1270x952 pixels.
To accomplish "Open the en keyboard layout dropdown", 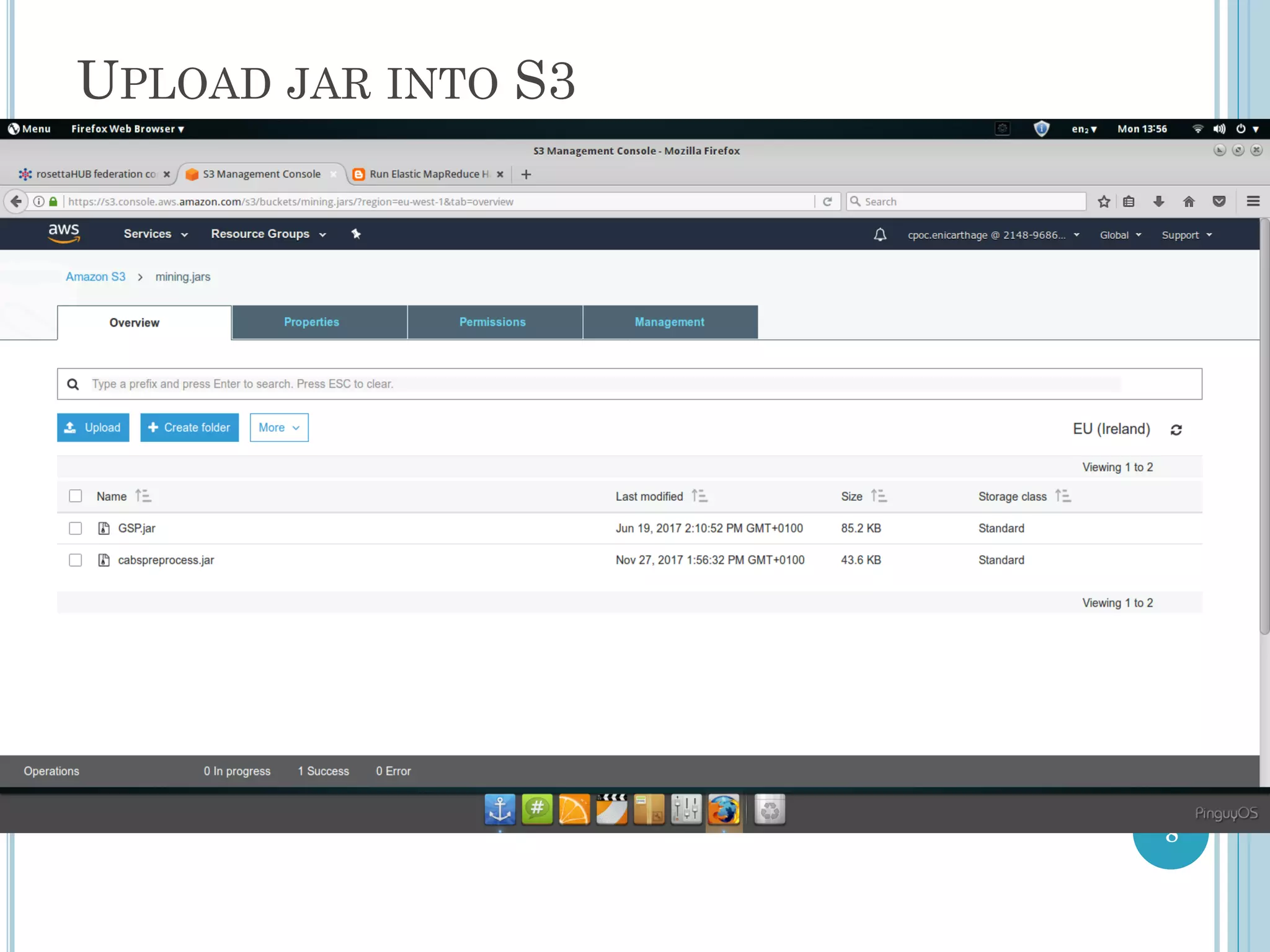I will pos(1084,129).
